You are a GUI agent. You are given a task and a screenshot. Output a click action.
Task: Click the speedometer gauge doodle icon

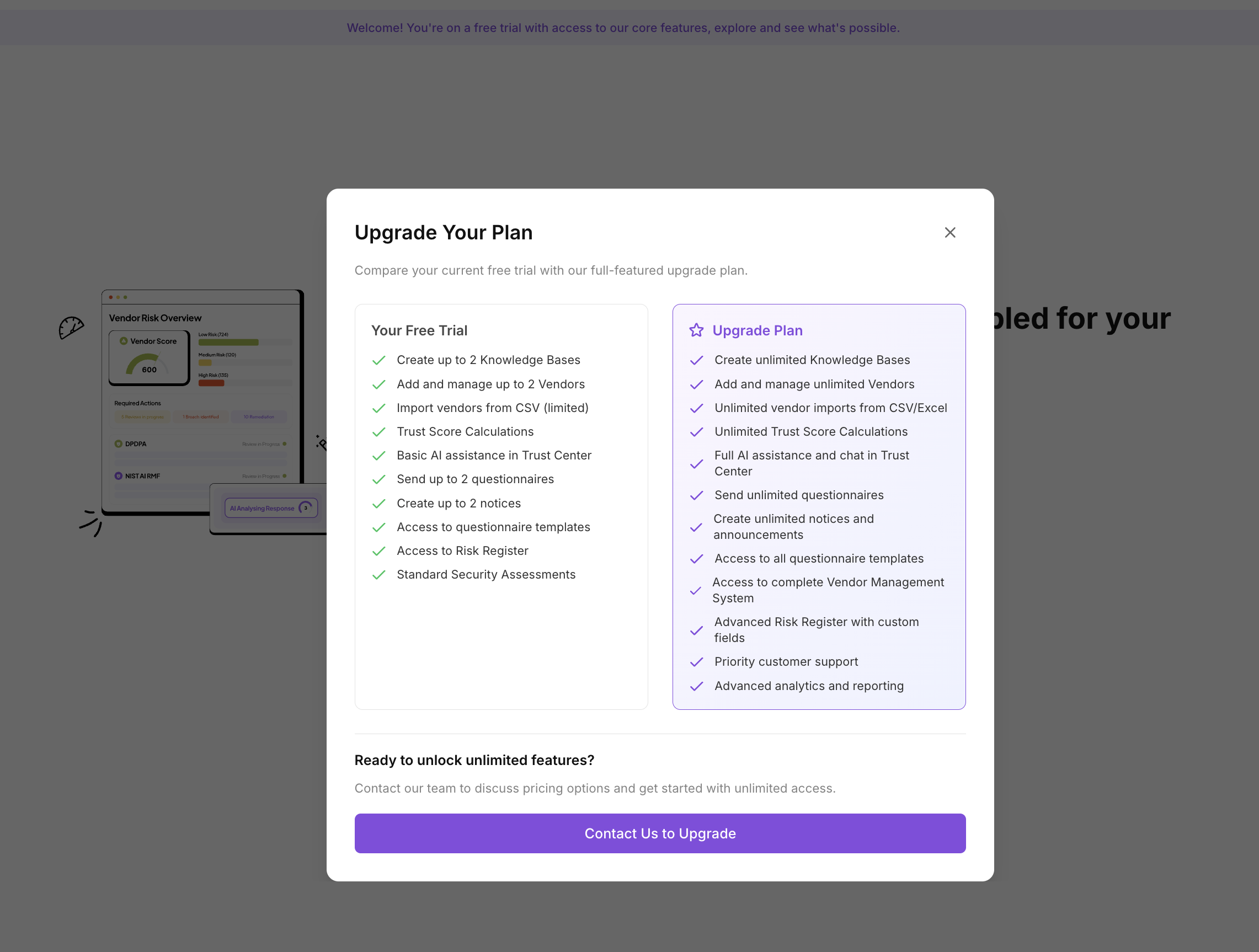coord(71,328)
